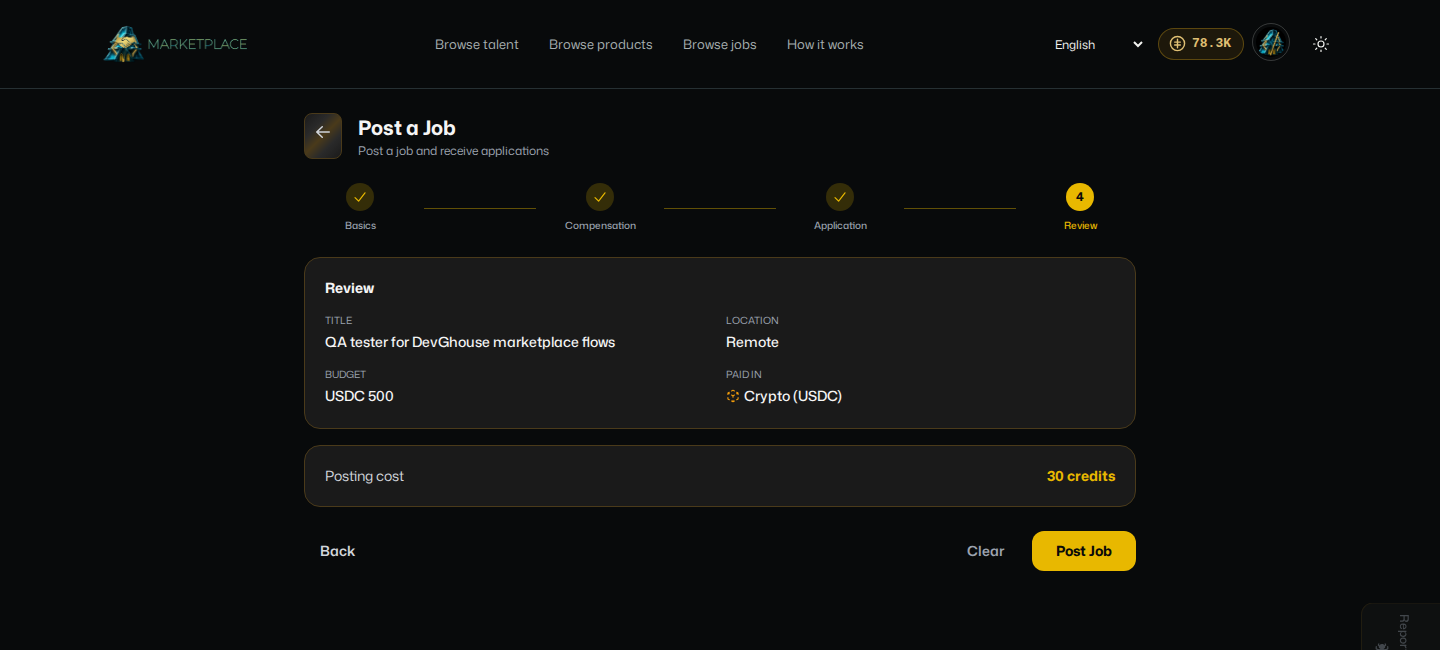Screen dimensions: 1440x650
Task: Select the step 4 Review indicator
Action: pyautogui.click(x=1080, y=197)
